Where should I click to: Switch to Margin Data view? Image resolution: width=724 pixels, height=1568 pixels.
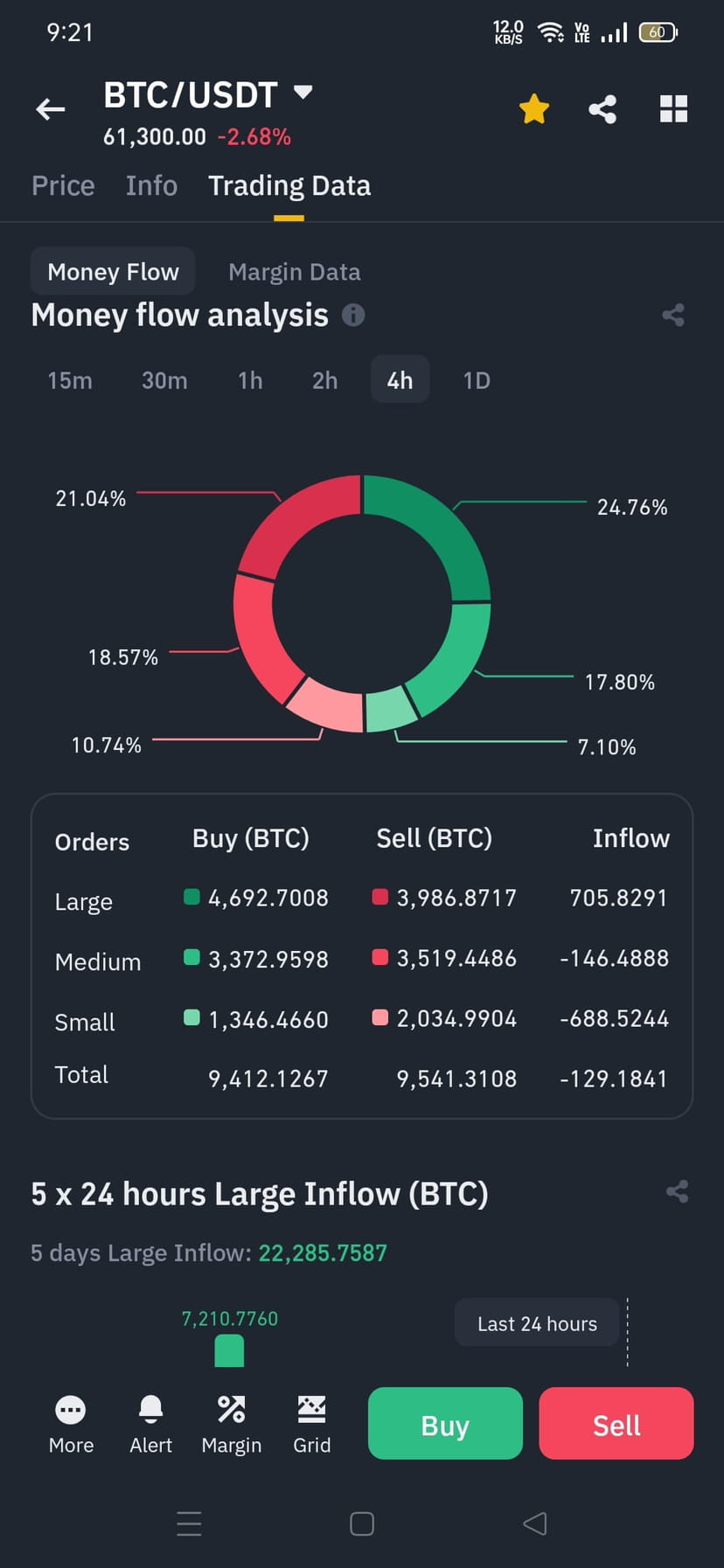point(295,271)
